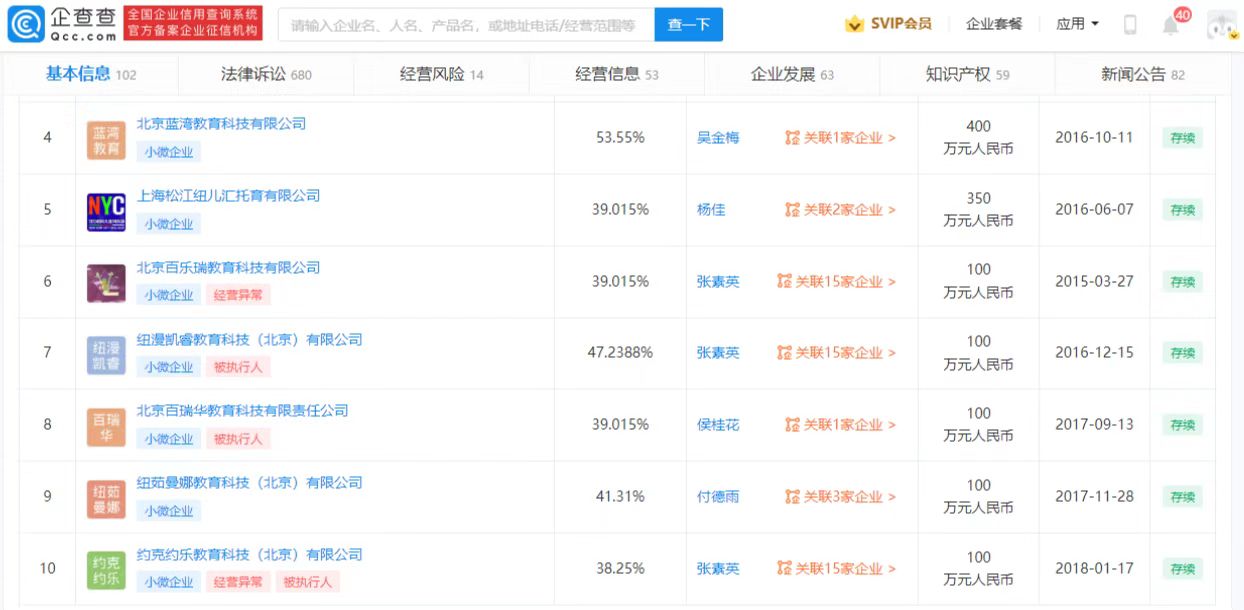Image resolution: width=1244 pixels, height=610 pixels.
Task: Expand the 应用 dropdown menu
Action: click(x=1078, y=24)
